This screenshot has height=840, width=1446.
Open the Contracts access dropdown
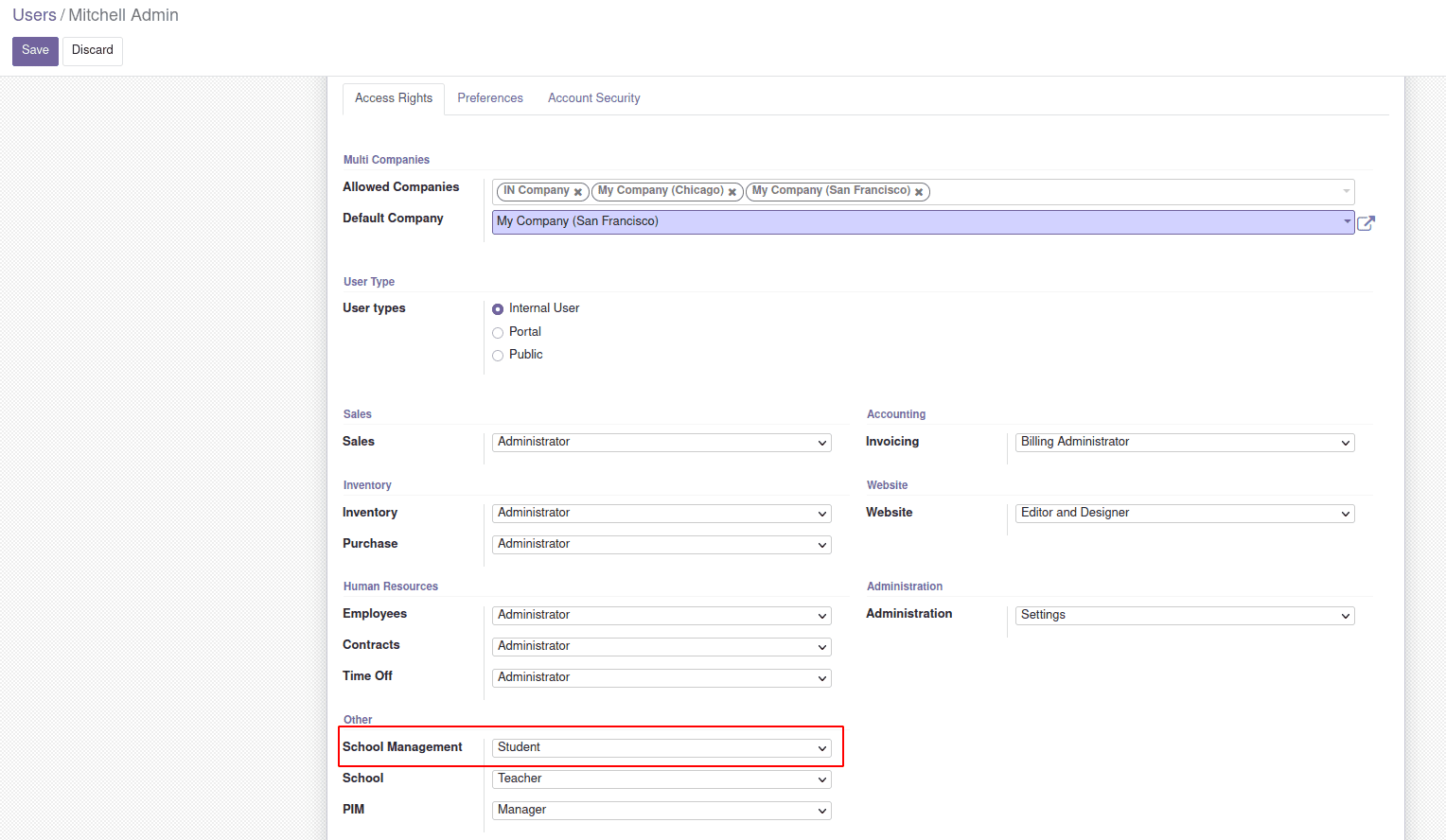pos(661,647)
